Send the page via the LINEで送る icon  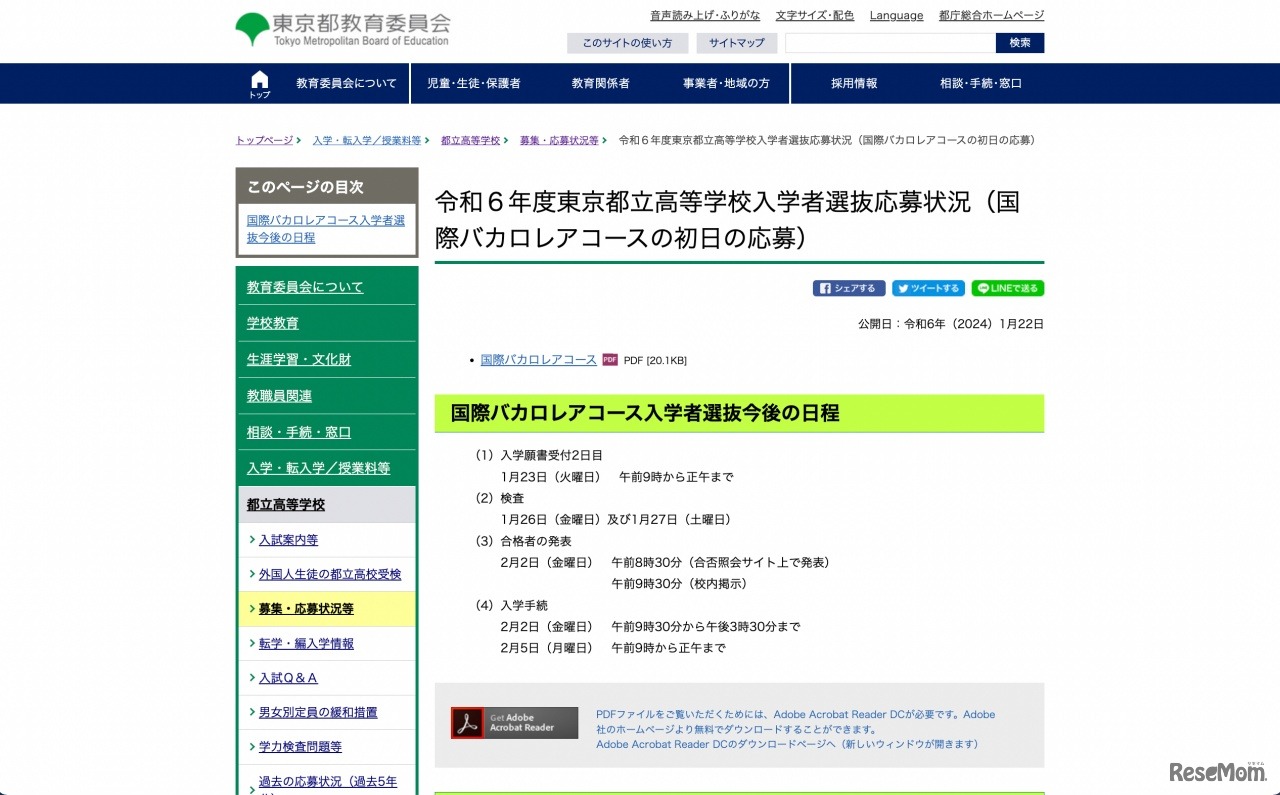[1008, 288]
